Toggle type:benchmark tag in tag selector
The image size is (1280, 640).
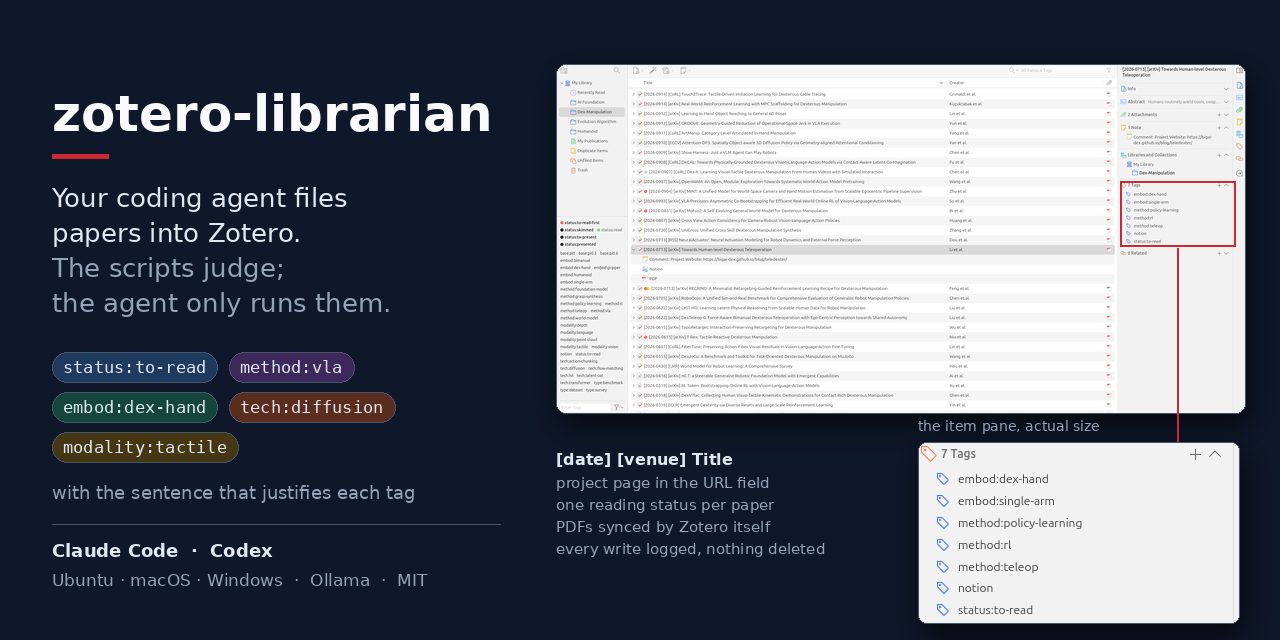[608, 383]
